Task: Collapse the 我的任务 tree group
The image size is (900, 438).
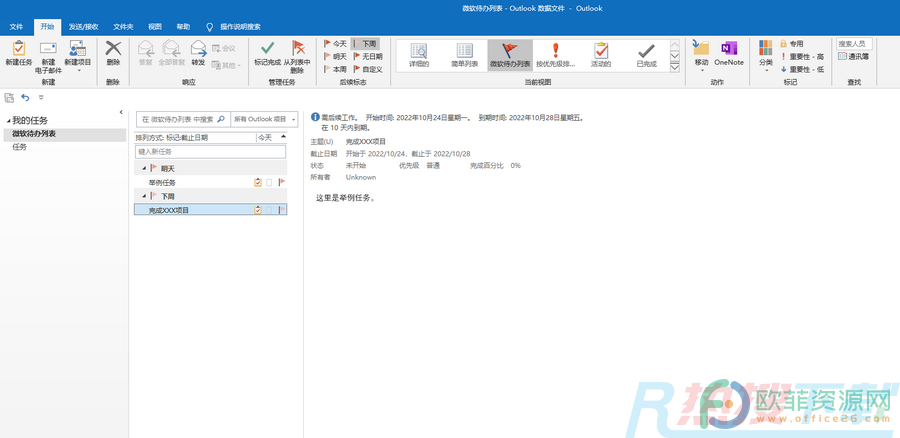Action: tap(8, 121)
